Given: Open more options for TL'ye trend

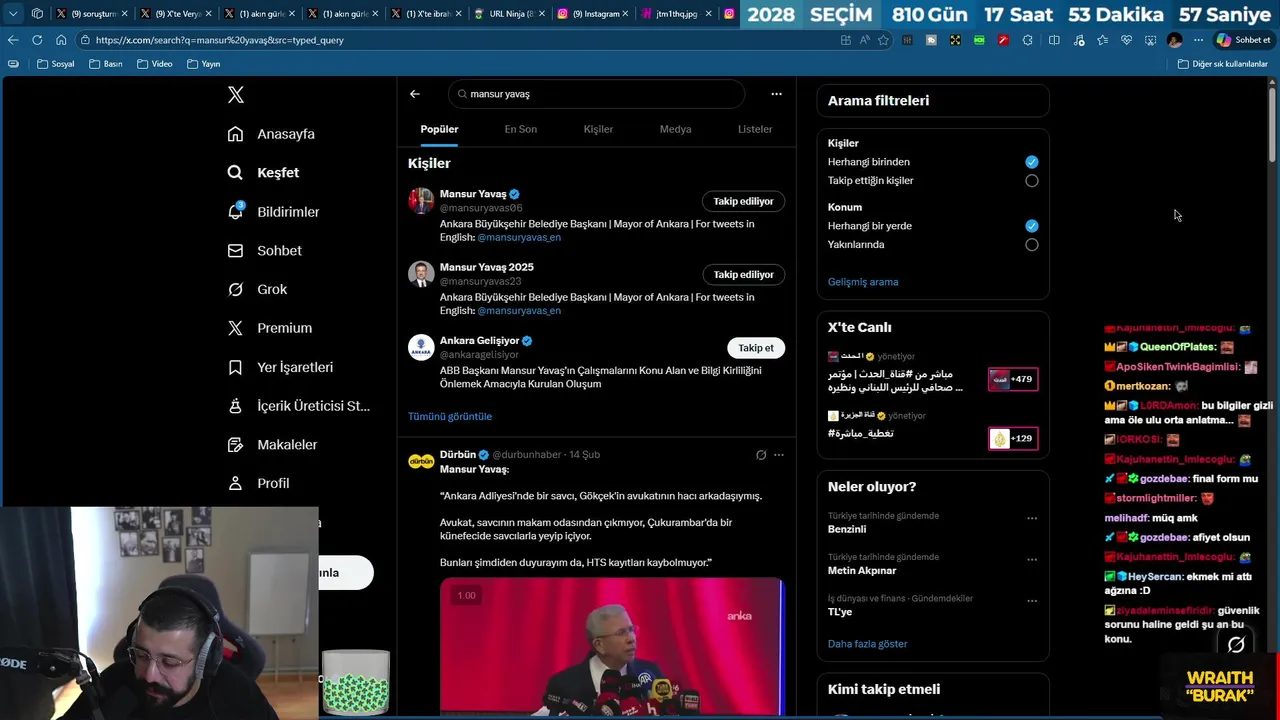Looking at the screenshot, I should [1031, 601].
